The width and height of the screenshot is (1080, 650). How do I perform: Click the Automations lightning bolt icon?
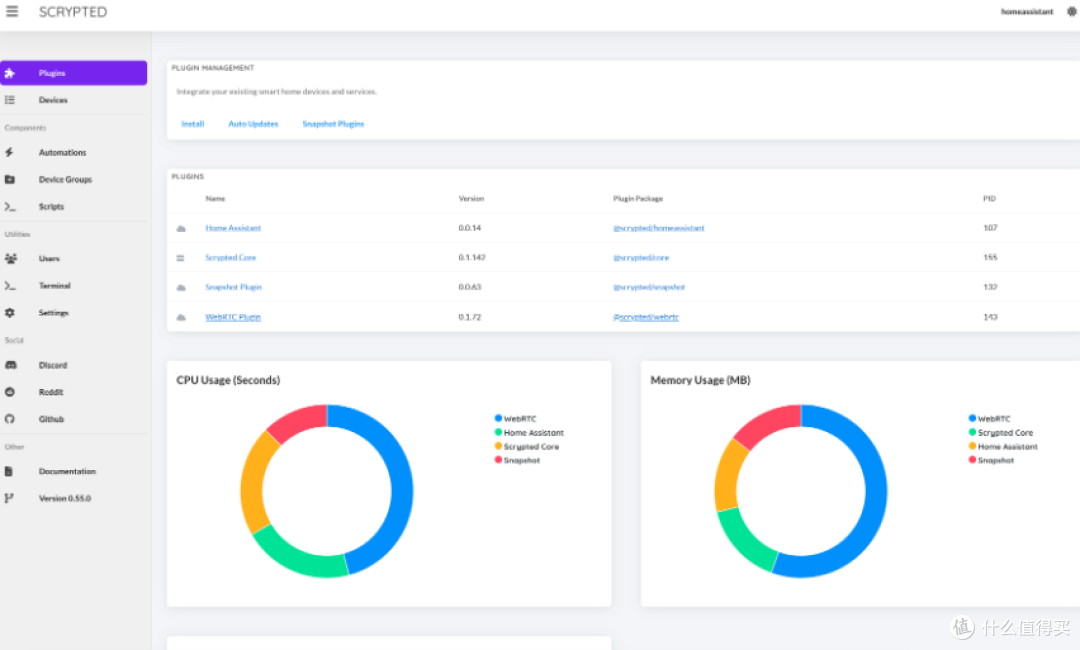pyautogui.click(x=10, y=153)
